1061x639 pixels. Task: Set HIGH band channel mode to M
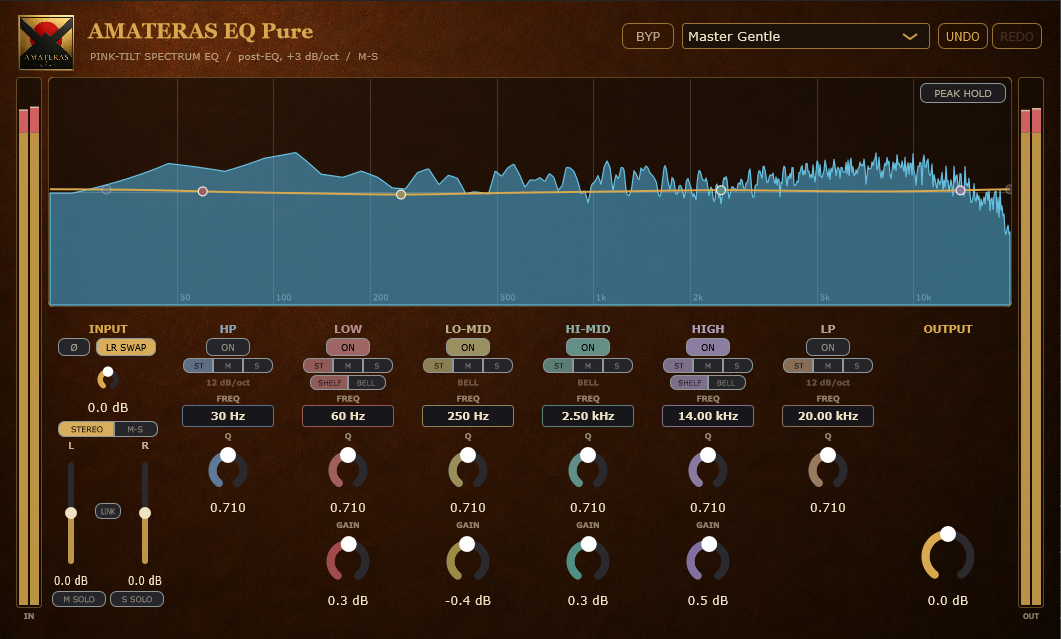708,366
